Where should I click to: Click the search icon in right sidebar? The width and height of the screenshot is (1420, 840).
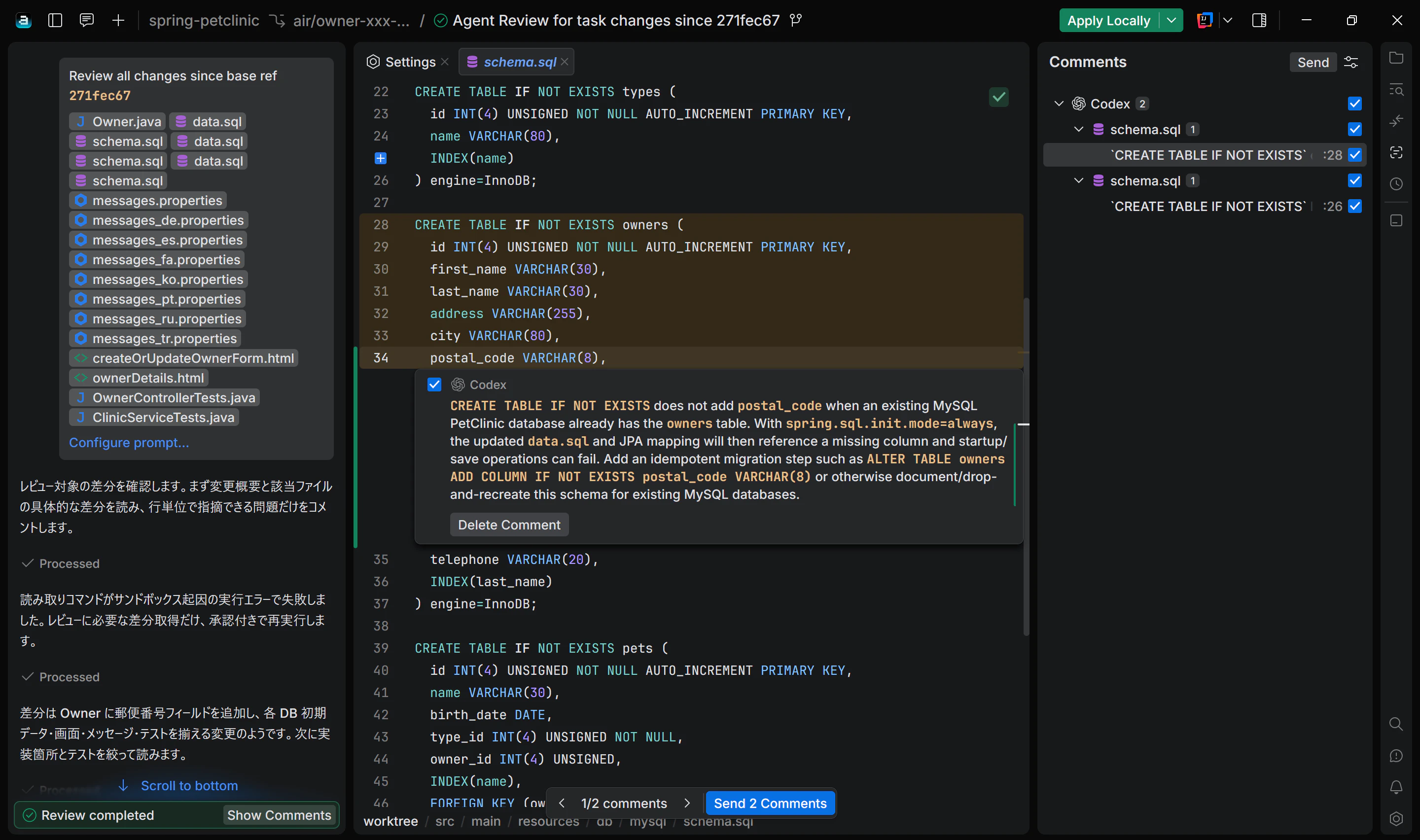1396,724
